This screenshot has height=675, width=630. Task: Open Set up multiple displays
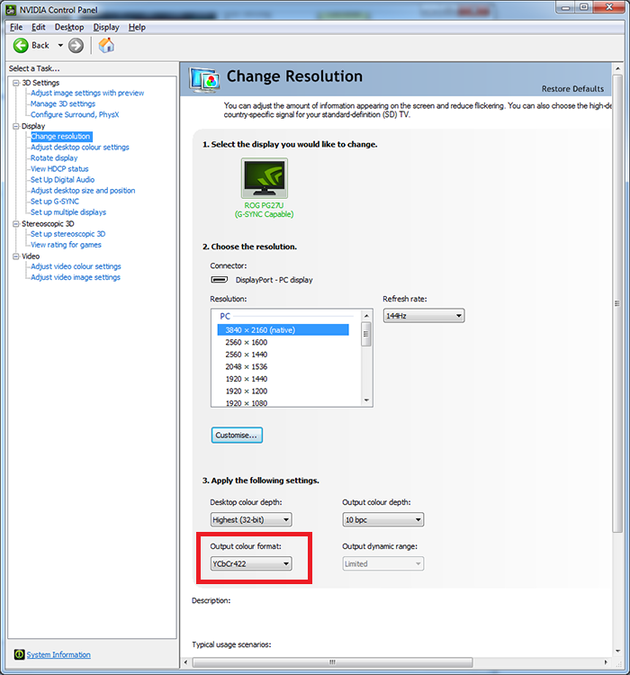(68, 212)
